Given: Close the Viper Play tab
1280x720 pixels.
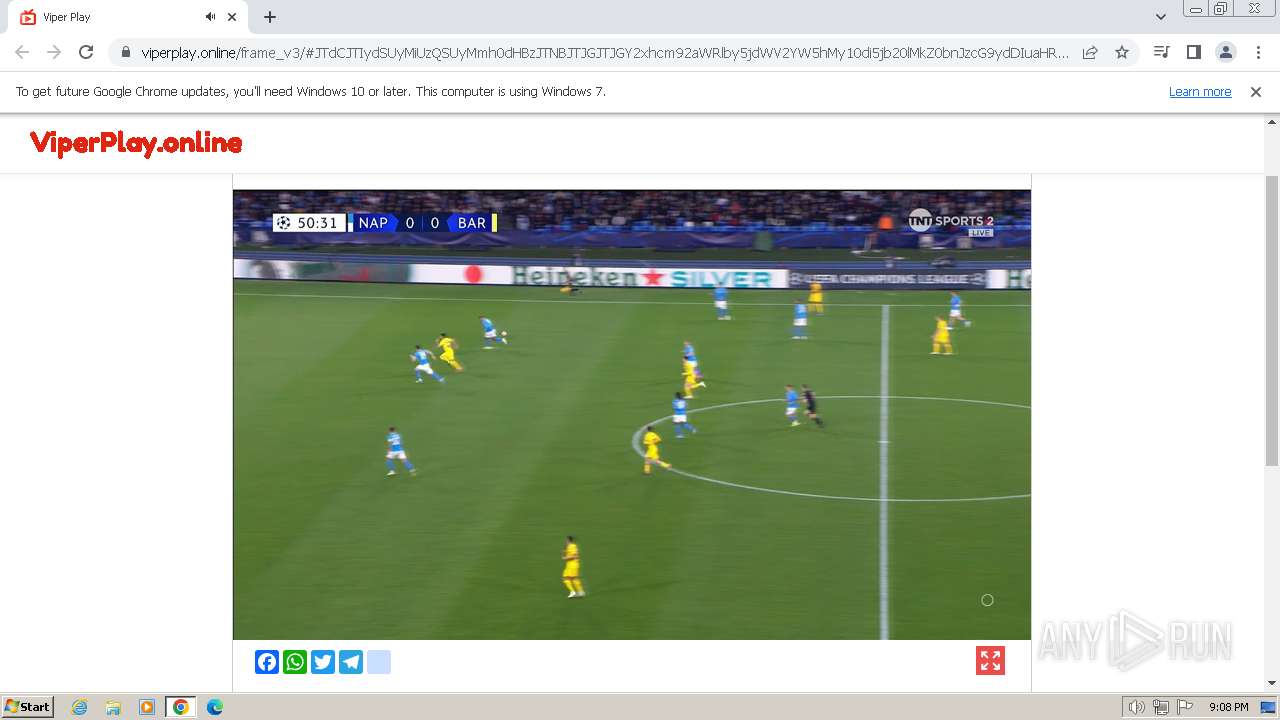Looking at the screenshot, I should (x=233, y=17).
